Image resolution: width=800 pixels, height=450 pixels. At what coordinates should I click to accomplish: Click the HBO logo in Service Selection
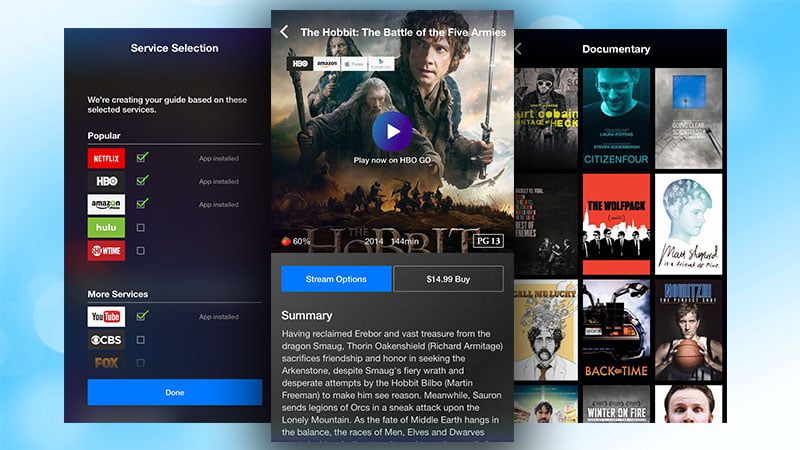click(x=106, y=181)
